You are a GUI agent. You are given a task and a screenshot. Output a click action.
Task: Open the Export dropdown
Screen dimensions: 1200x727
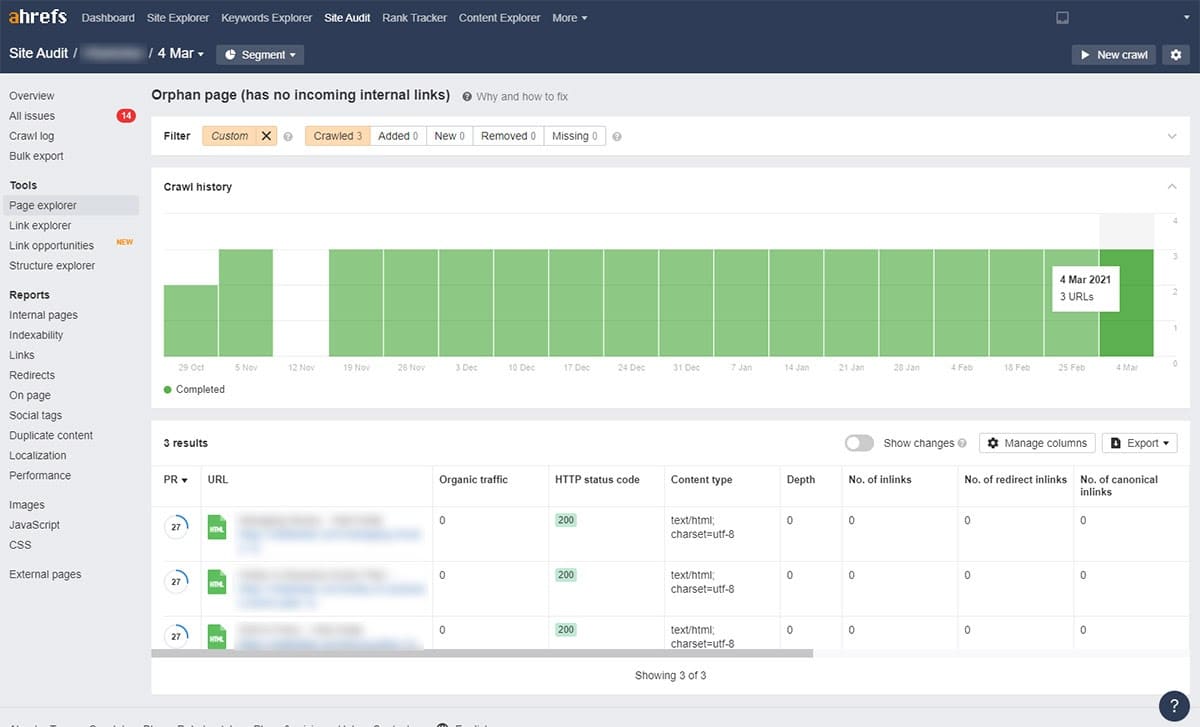(1140, 443)
